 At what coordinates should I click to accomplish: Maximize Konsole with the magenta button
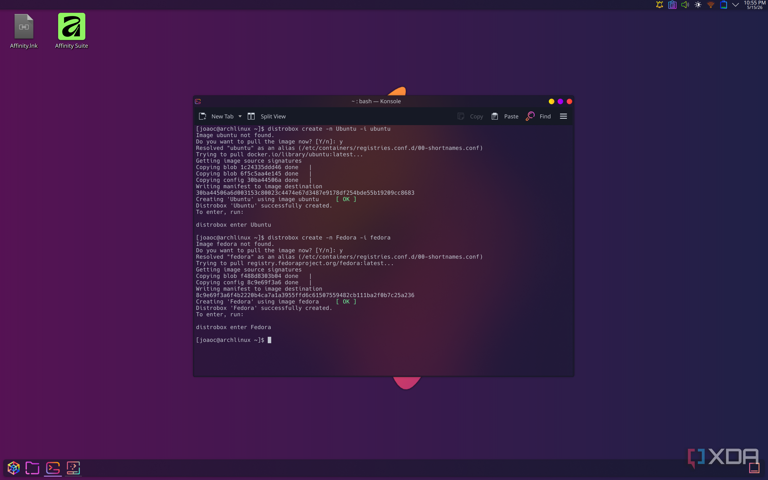click(x=560, y=101)
